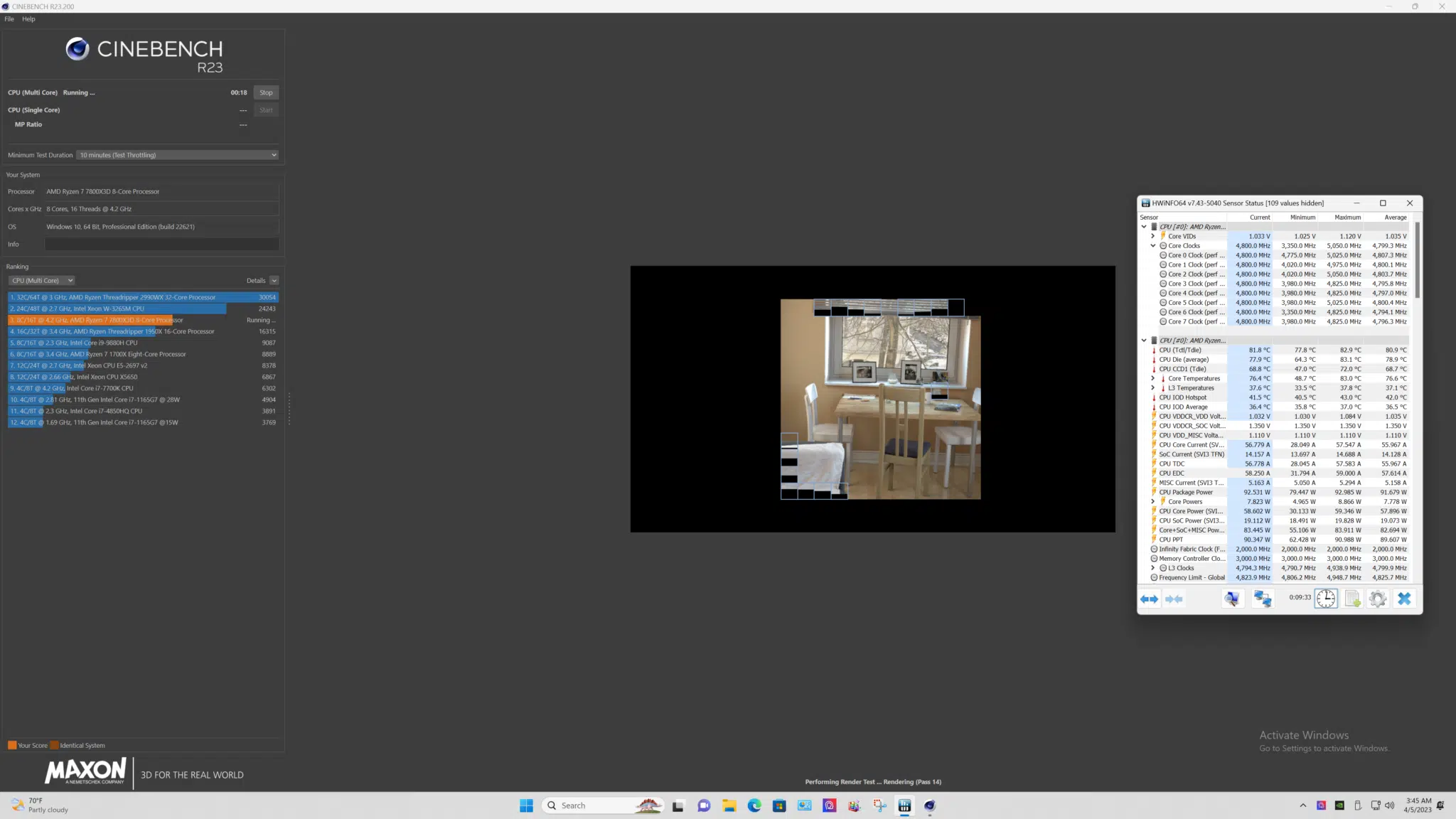Select Core 0 Clock sensor row
Viewport: 1456px width, 819px height.
tap(1275, 255)
